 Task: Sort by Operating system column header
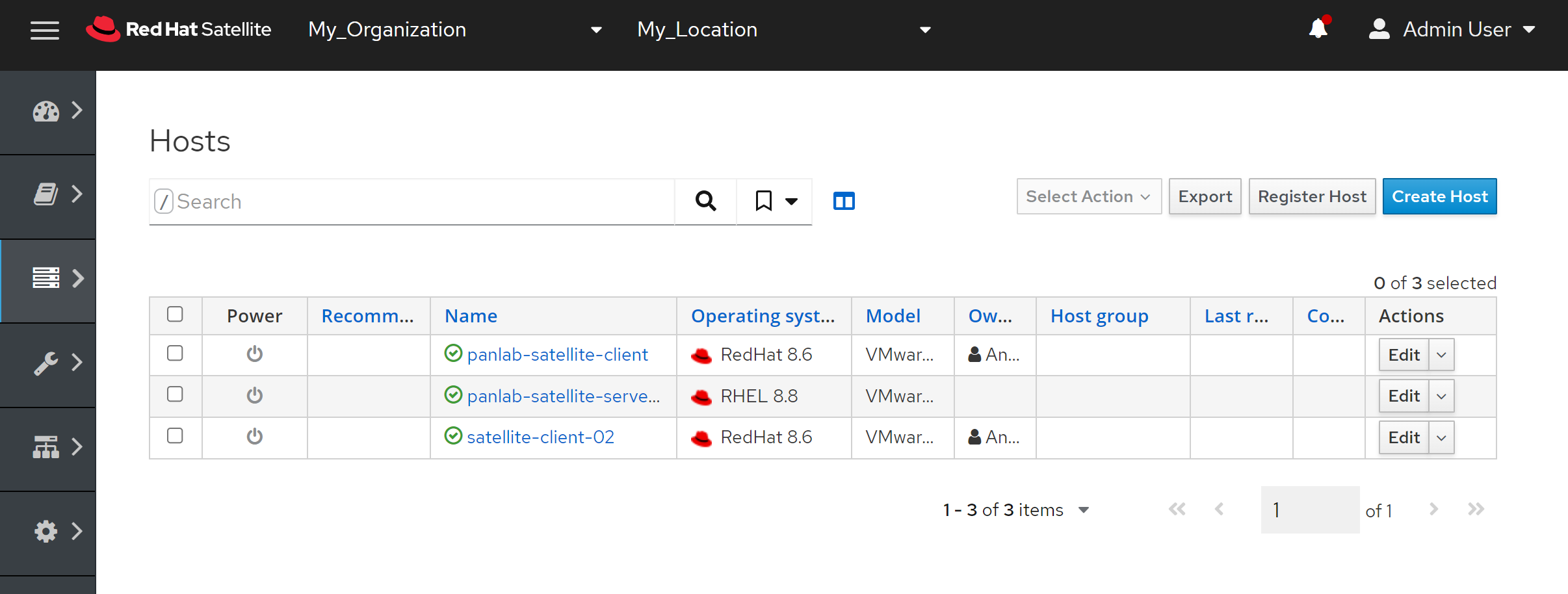(763, 316)
